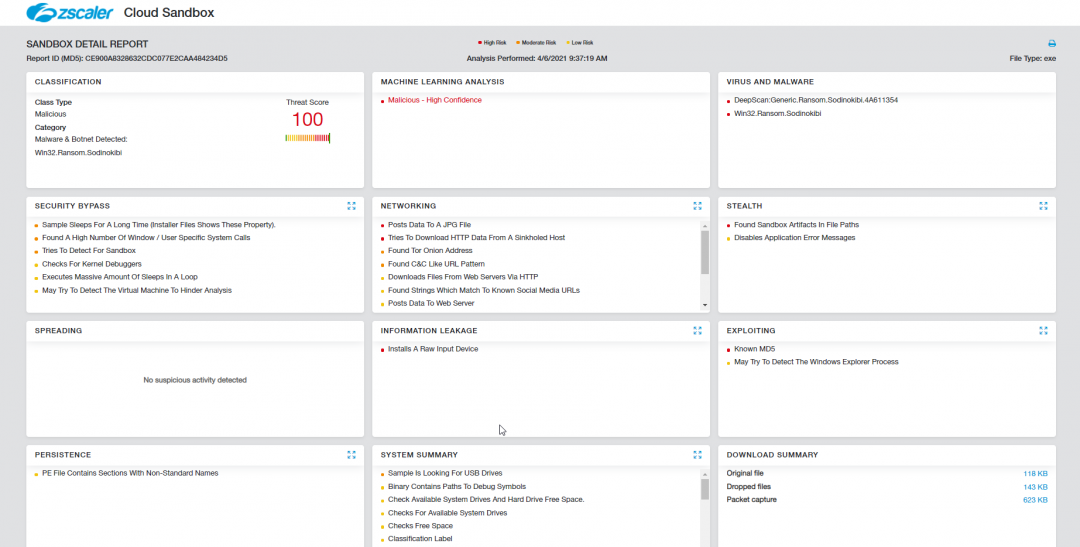Select "Malicious - High Confidence" result
Screen dimensions: 1080x547
[x=434, y=100]
